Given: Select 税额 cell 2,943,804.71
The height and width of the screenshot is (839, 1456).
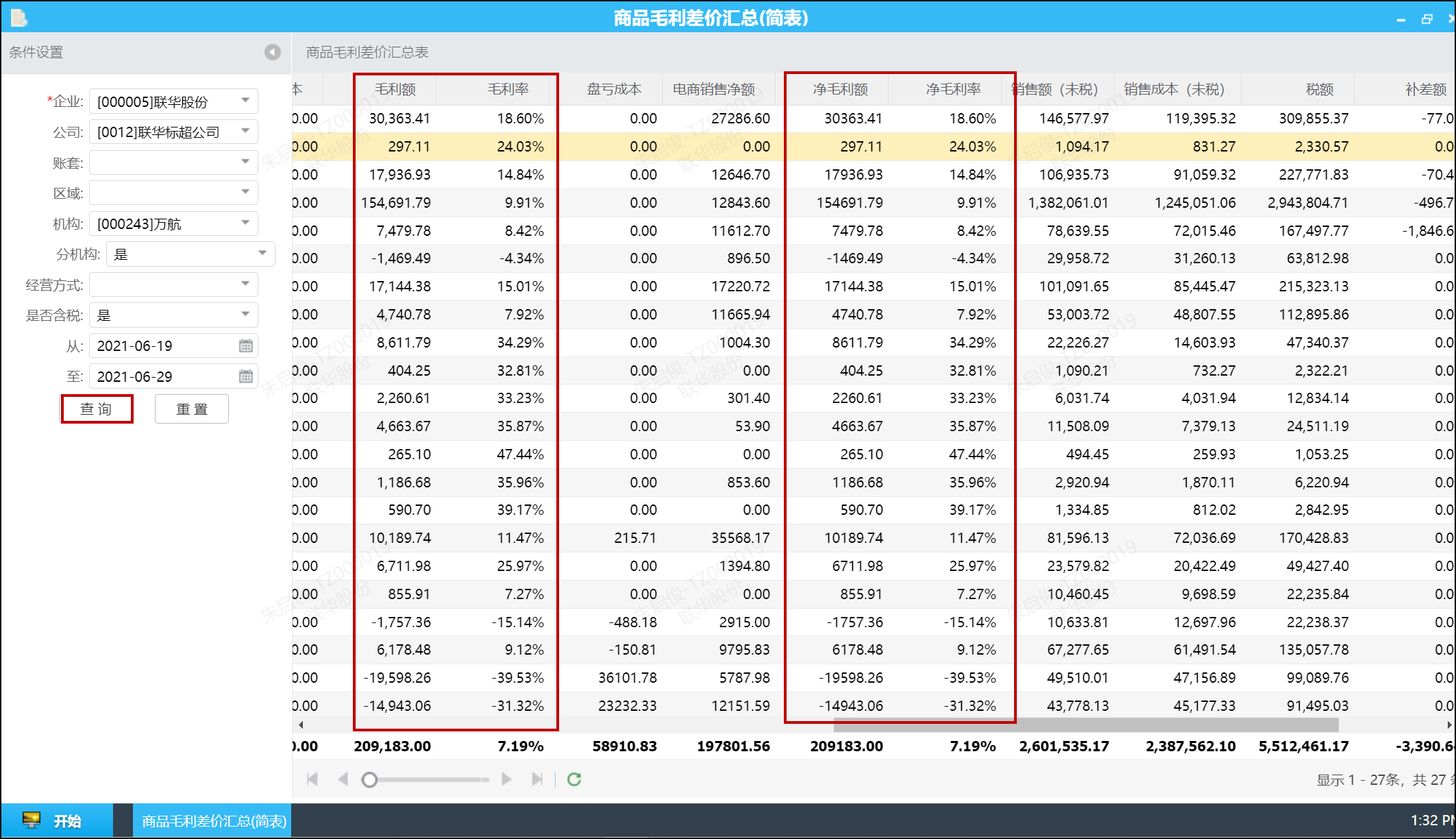Looking at the screenshot, I should (x=1308, y=203).
